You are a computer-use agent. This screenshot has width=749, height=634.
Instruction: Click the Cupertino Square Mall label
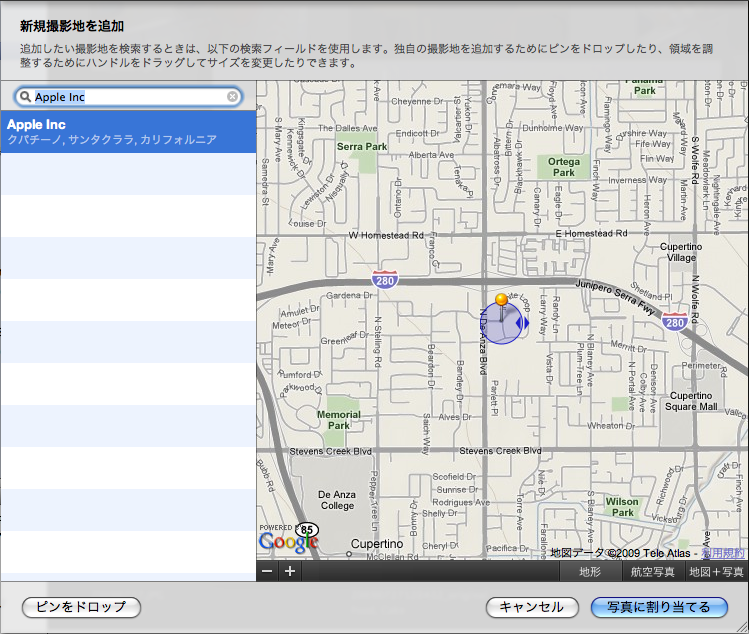[691, 401]
